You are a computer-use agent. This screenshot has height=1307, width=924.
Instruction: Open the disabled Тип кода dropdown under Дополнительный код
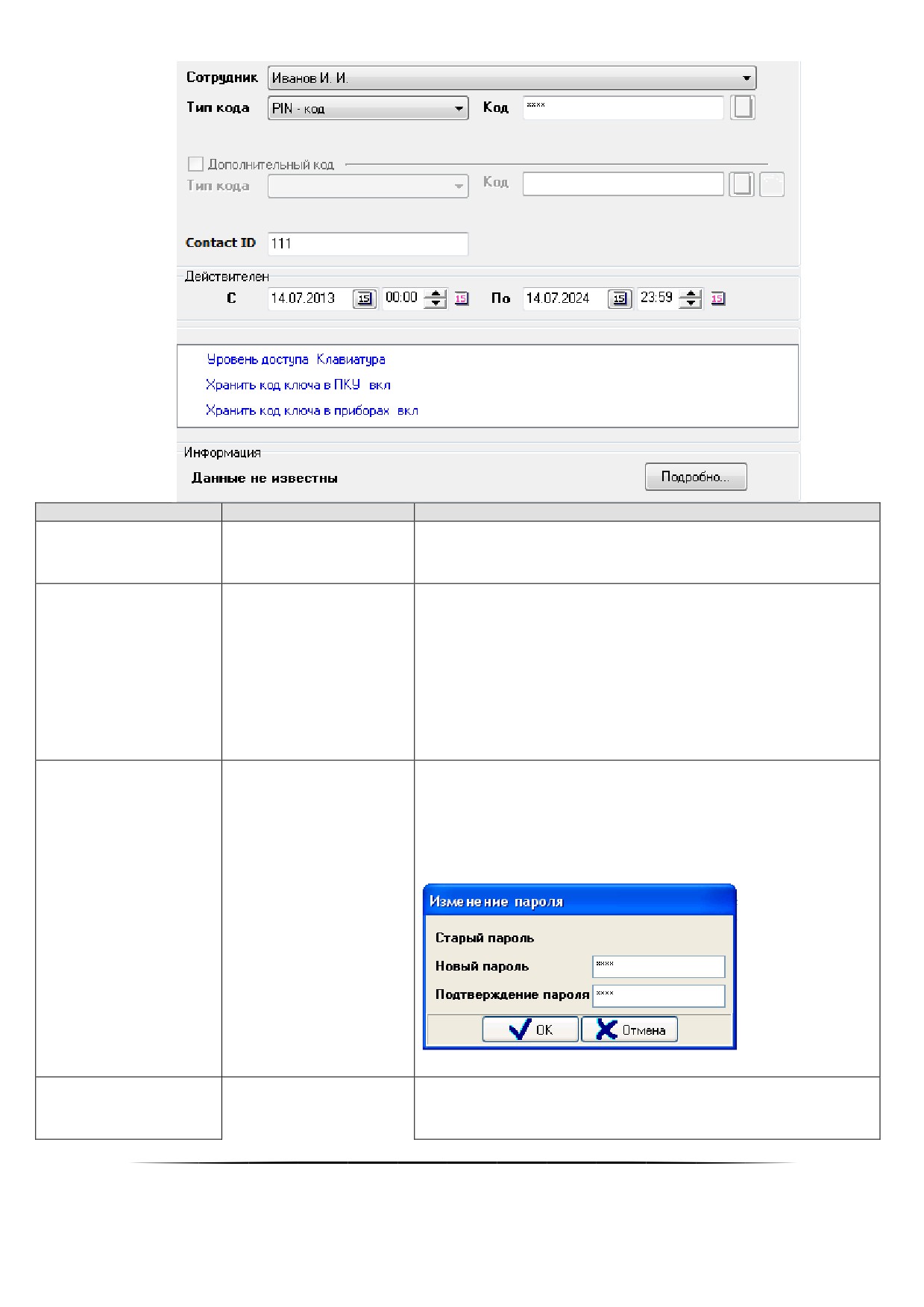click(368, 186)
